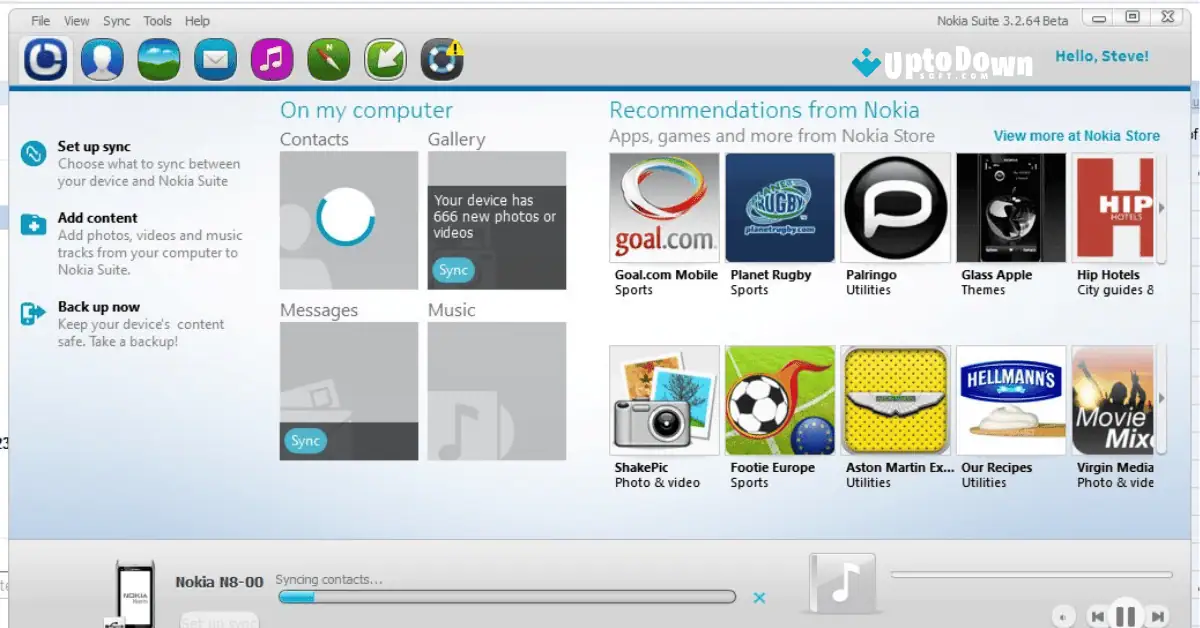Open the updates icon with warning badge
The height and width of the screenshot is (628, 1200).
[442, 59]
